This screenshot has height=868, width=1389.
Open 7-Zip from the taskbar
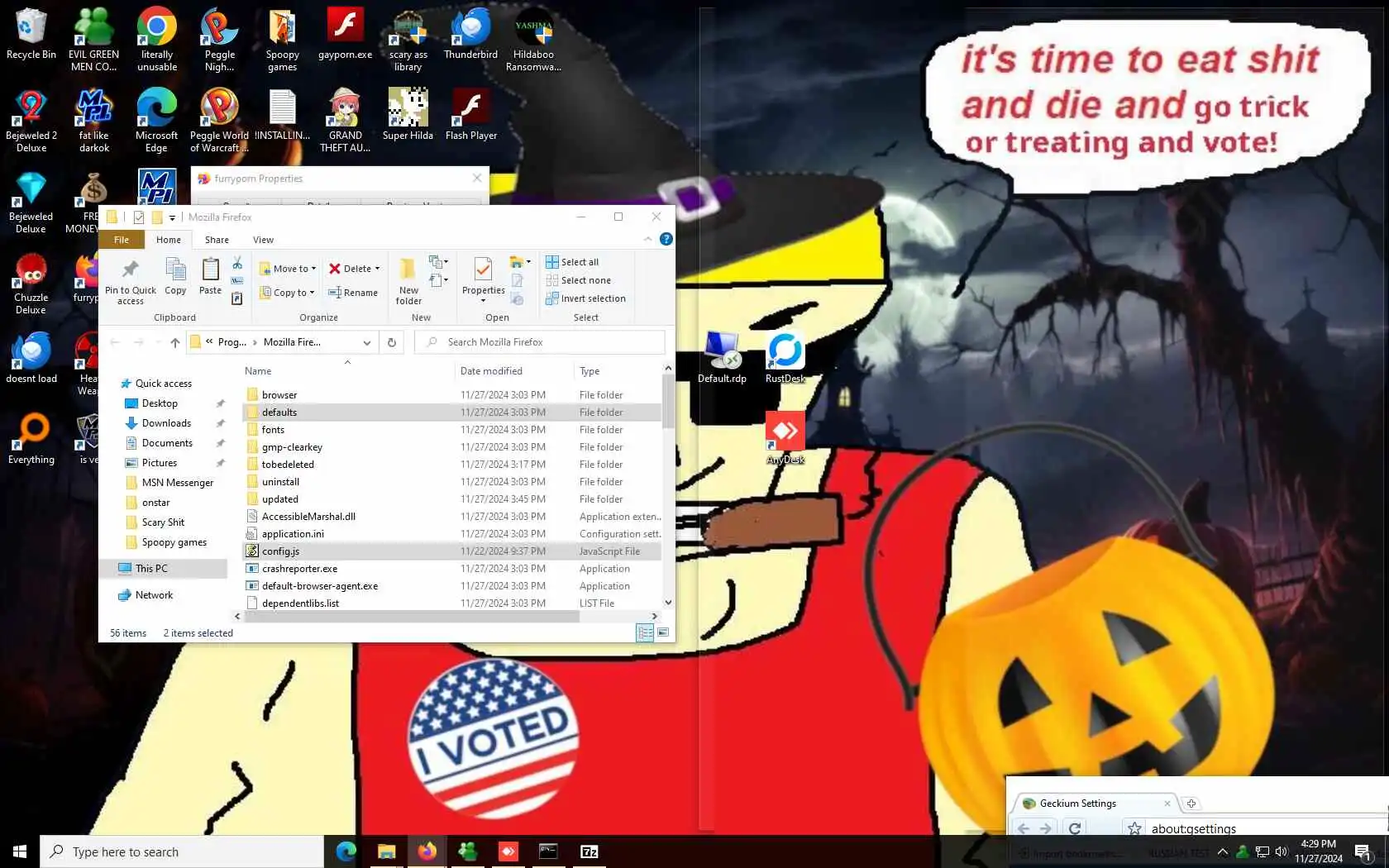click(589, 851)
